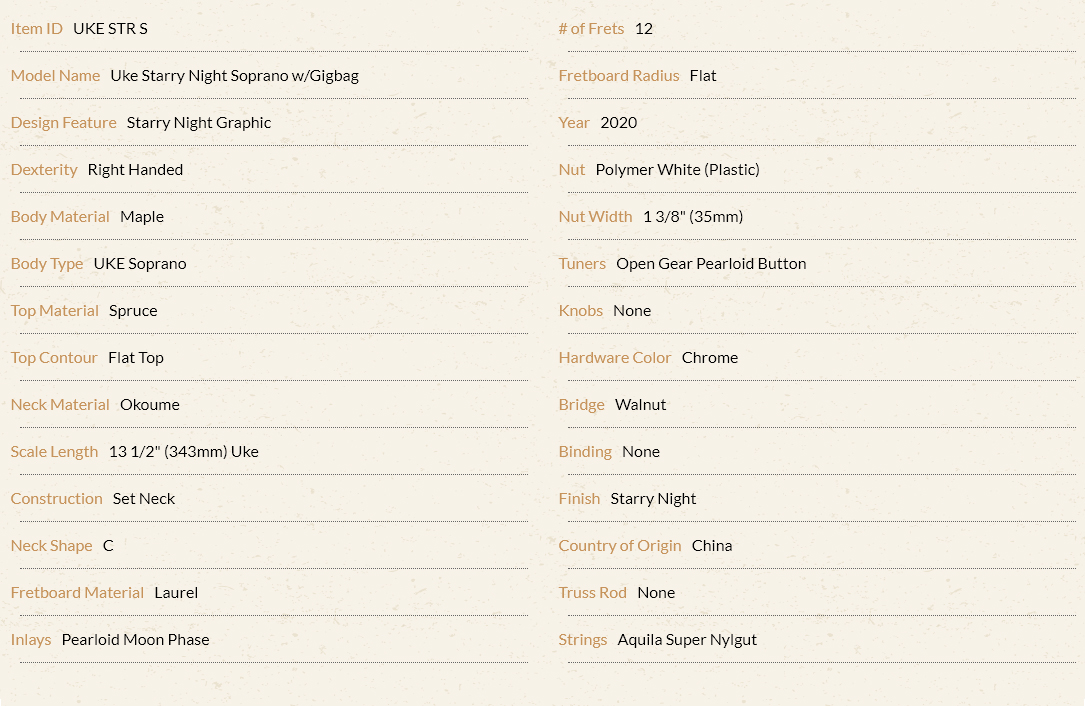Screen dimensions: 1085x706
Task: Click the Item ID label
Action: (37, 28)
